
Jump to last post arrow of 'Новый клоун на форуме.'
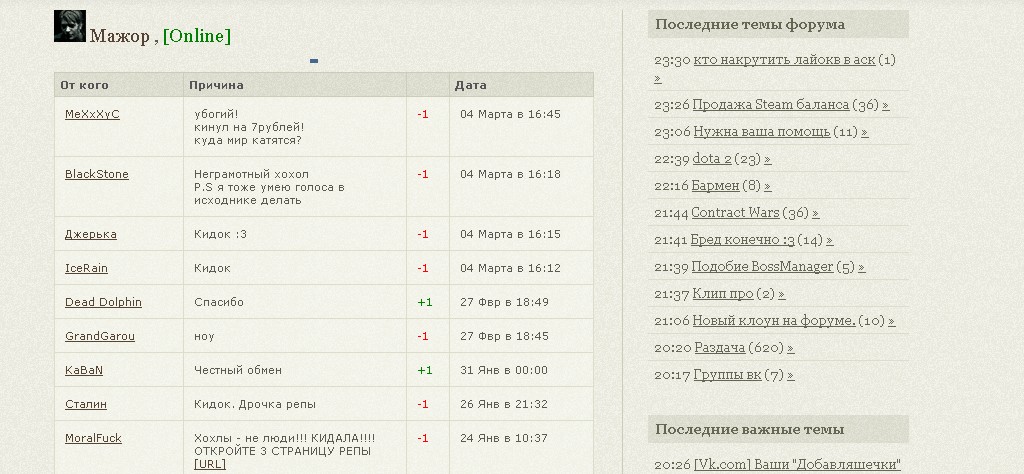pos(891,322)
